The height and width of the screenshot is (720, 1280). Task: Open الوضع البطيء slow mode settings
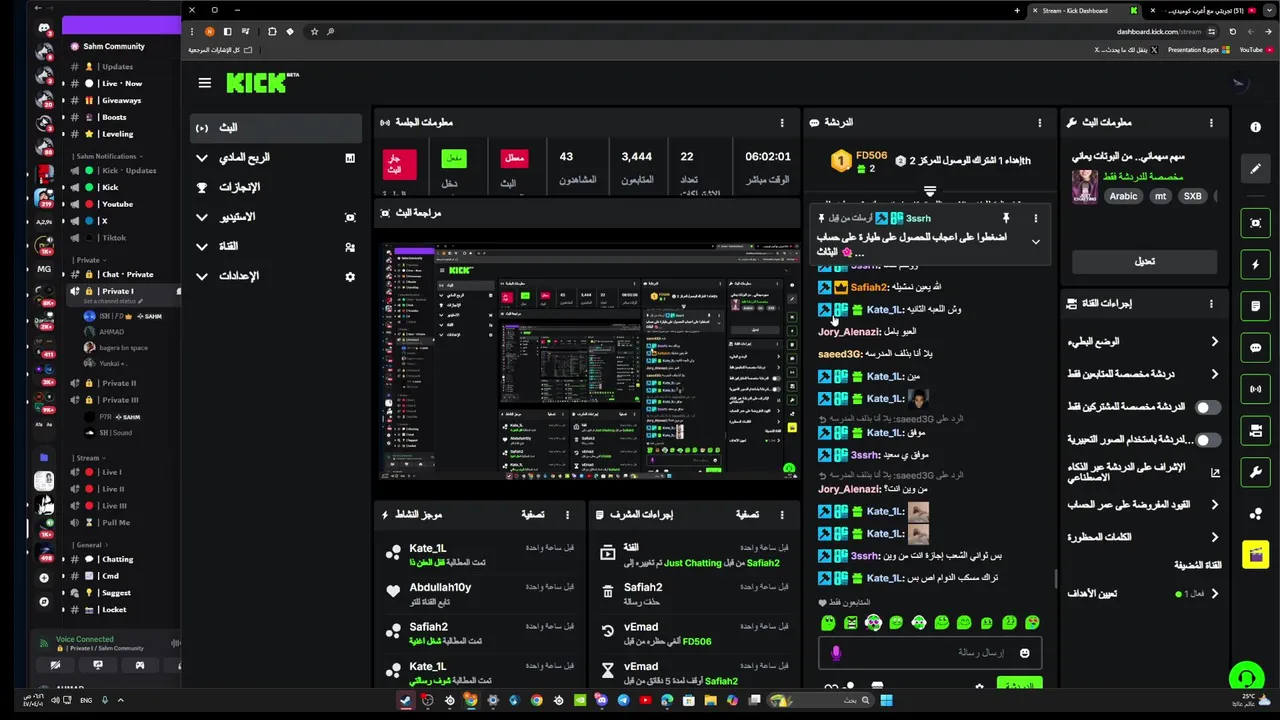(x=1144, y=342)
